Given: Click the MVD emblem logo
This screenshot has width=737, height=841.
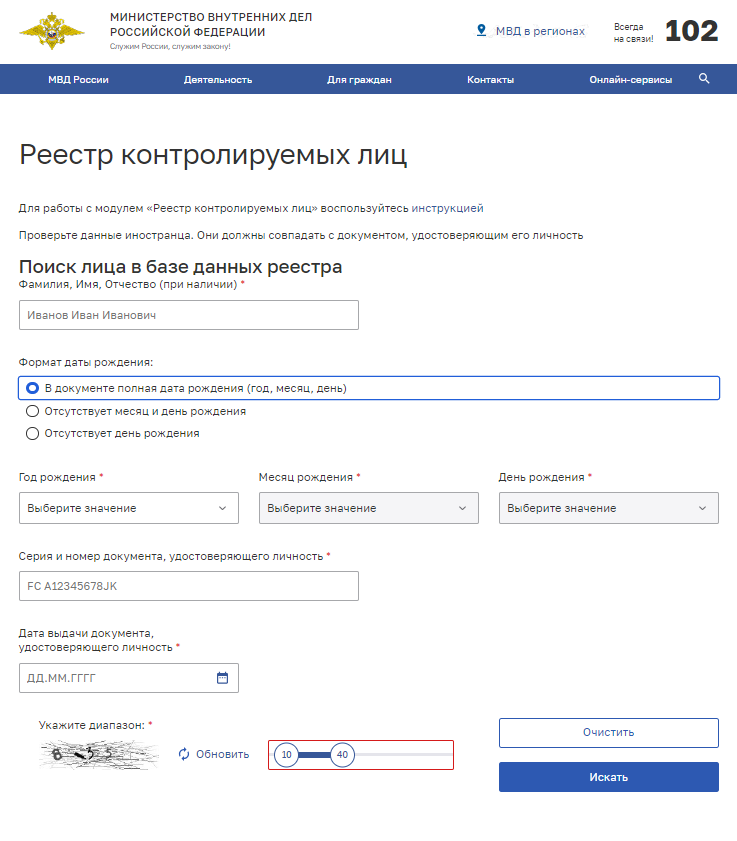Looking at the screenshot, I should tap(45, 31).
